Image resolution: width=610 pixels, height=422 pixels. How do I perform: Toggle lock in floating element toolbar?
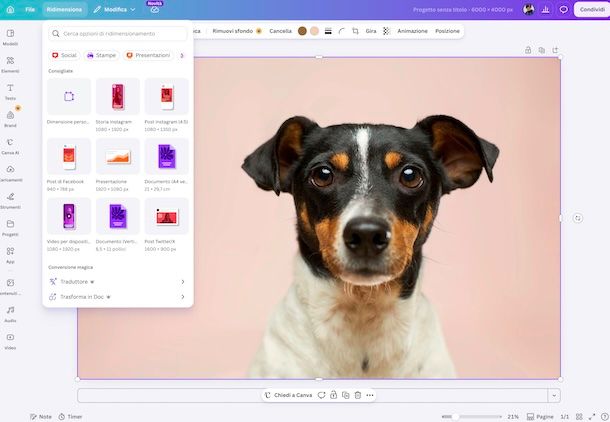(x=333, y=395)
